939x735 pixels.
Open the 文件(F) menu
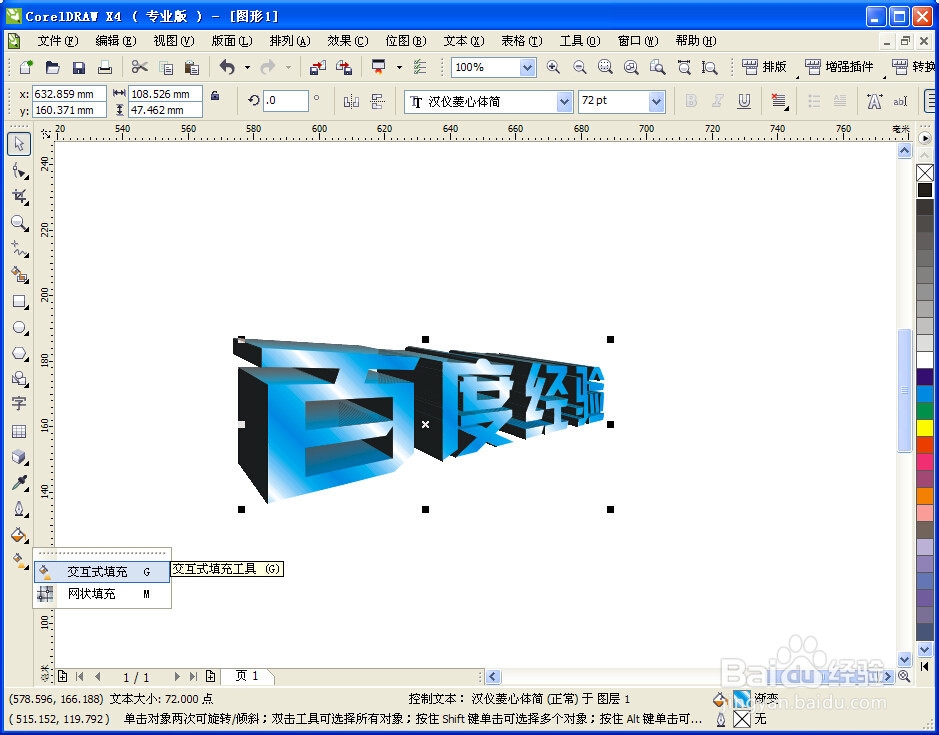57,41
